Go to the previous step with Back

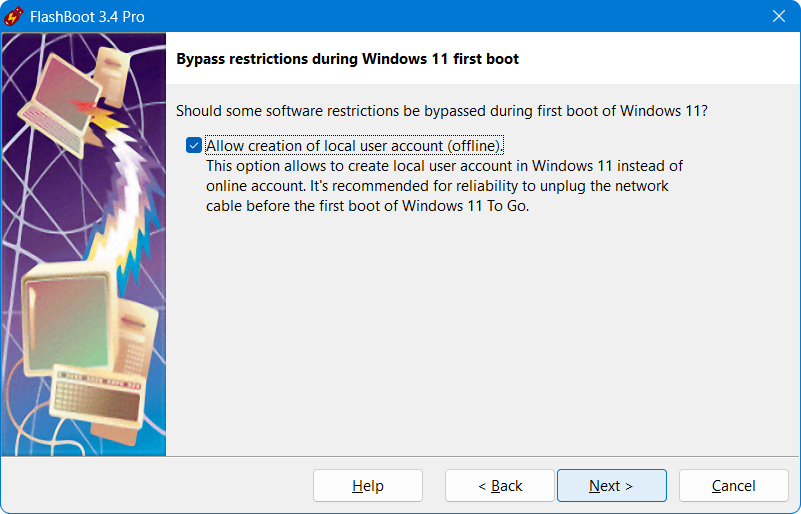(499, 486)
